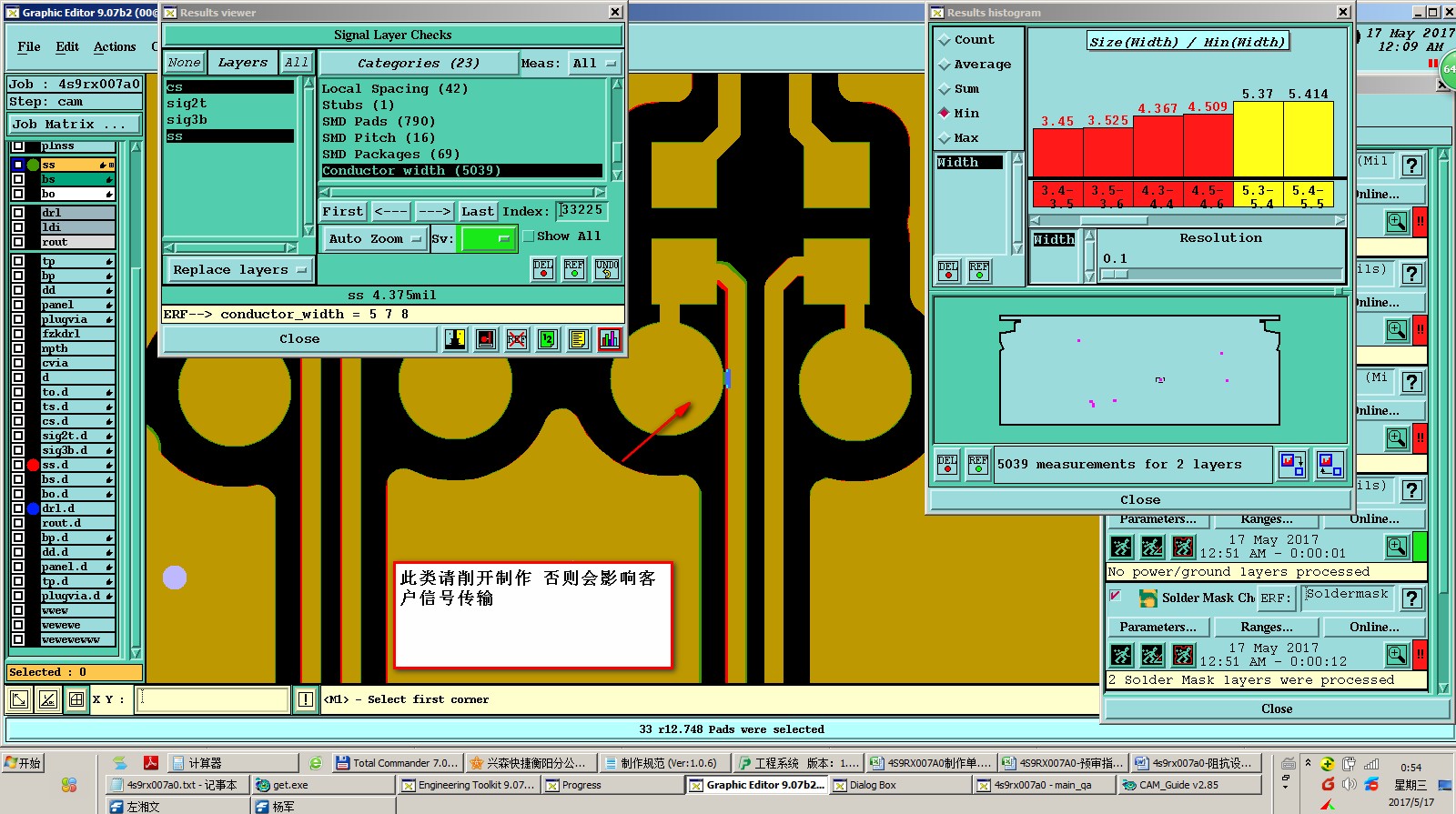Viewport: 1456px width, 814px height.
Task: Click the REF icon in Results viewer
Action: [574, 269]
